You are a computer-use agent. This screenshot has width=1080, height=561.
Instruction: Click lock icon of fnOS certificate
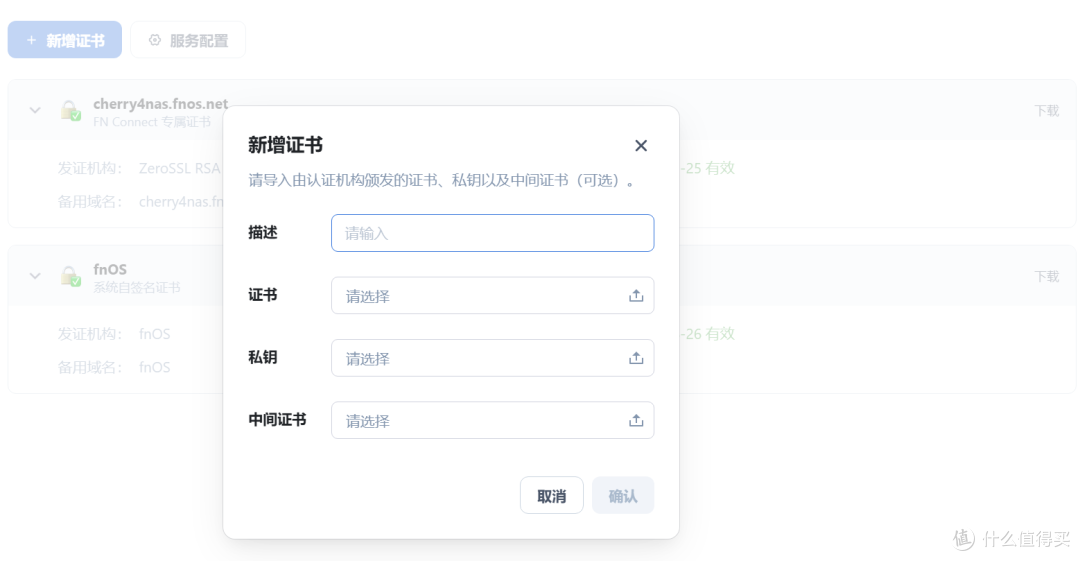pos(70,276)
